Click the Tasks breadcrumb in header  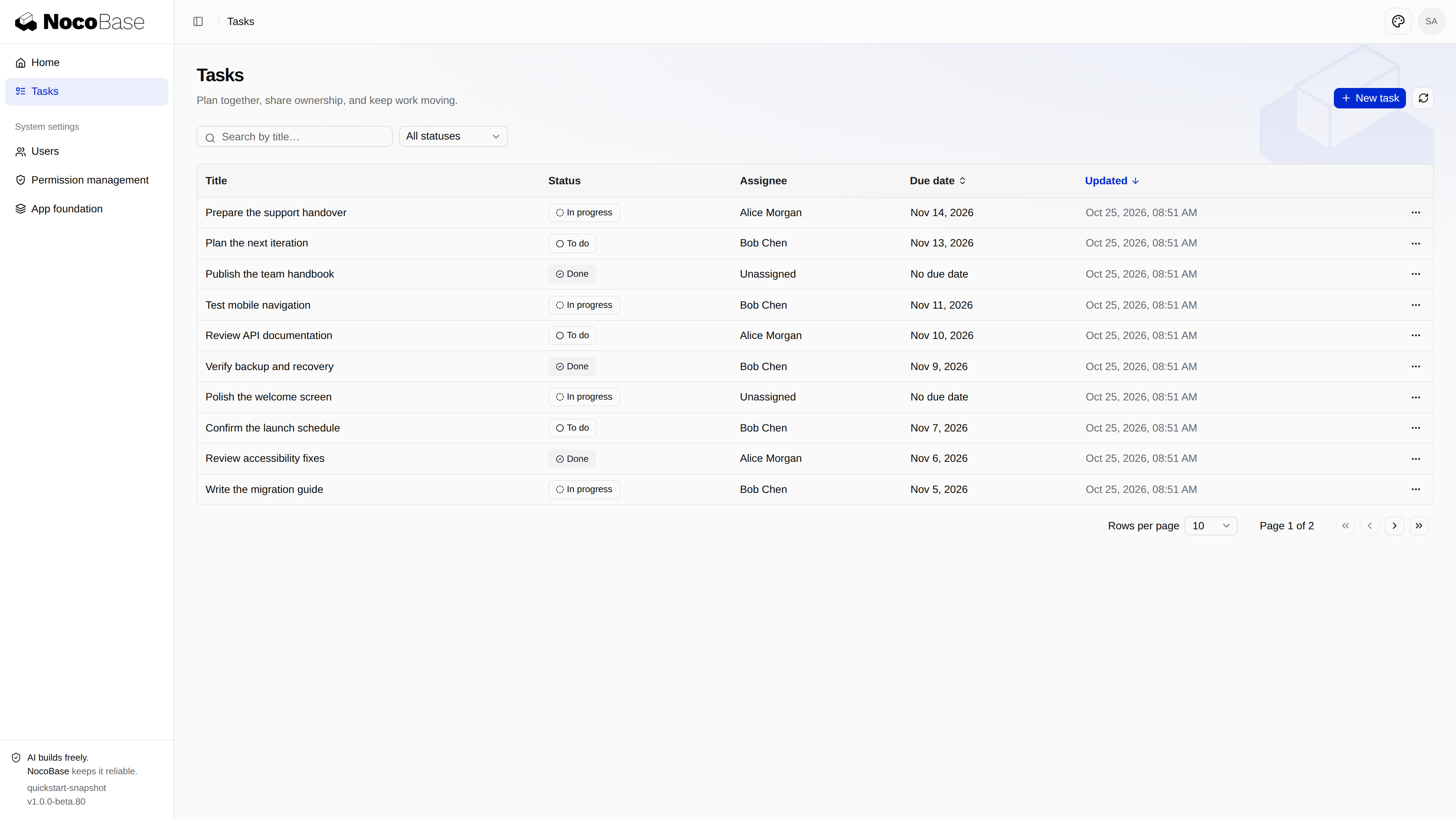(x=241, y=22)
